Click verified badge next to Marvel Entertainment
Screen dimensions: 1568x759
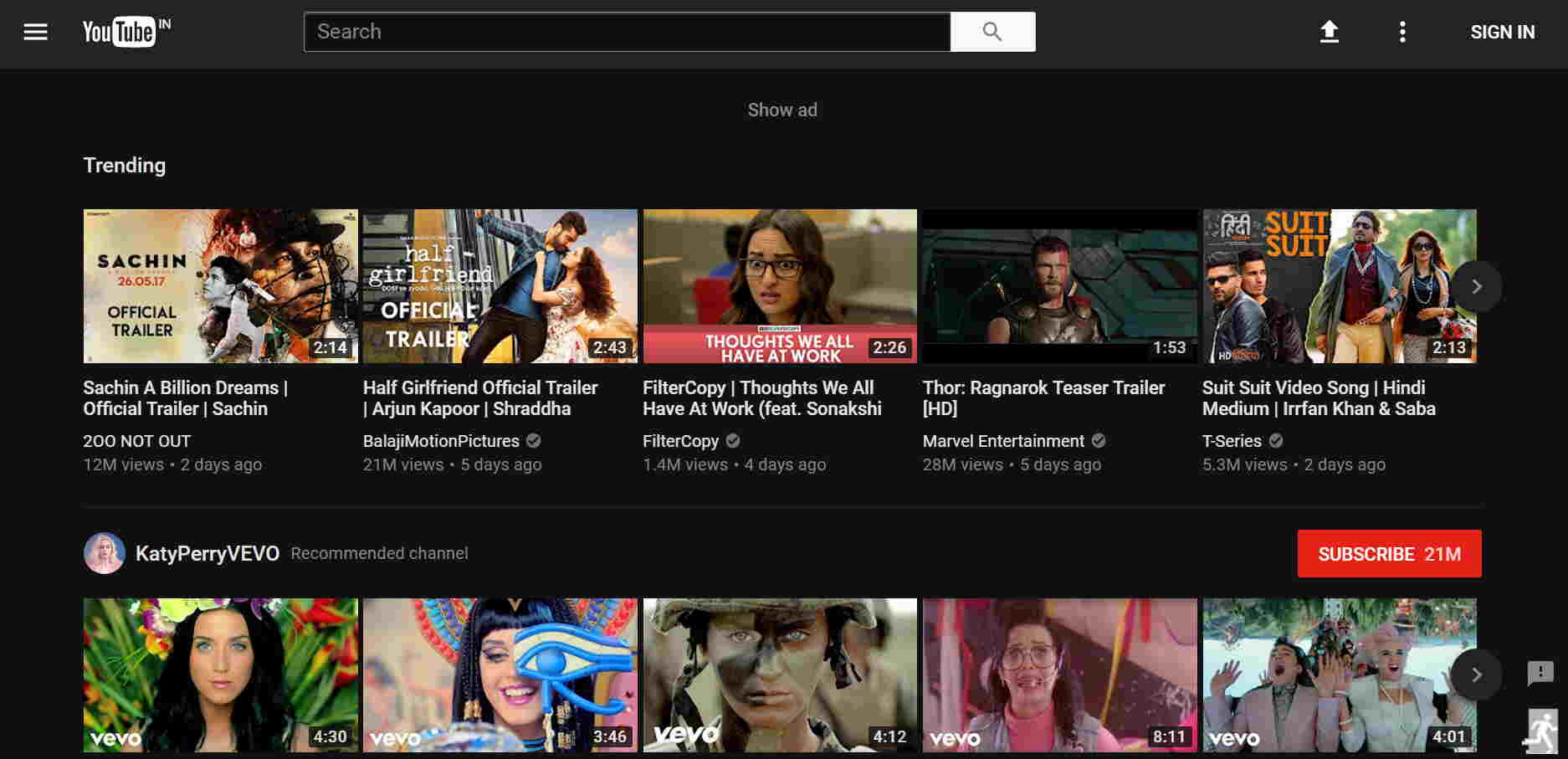point(1099,440)
